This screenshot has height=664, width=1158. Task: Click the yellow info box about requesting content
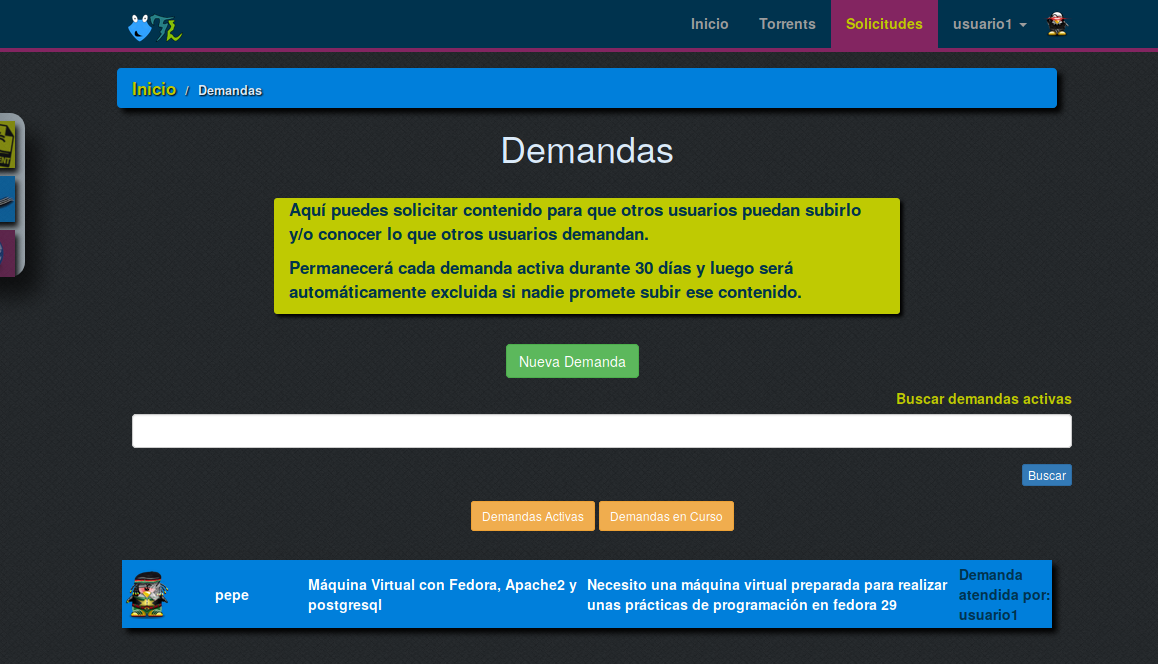(x=587, y=256)
